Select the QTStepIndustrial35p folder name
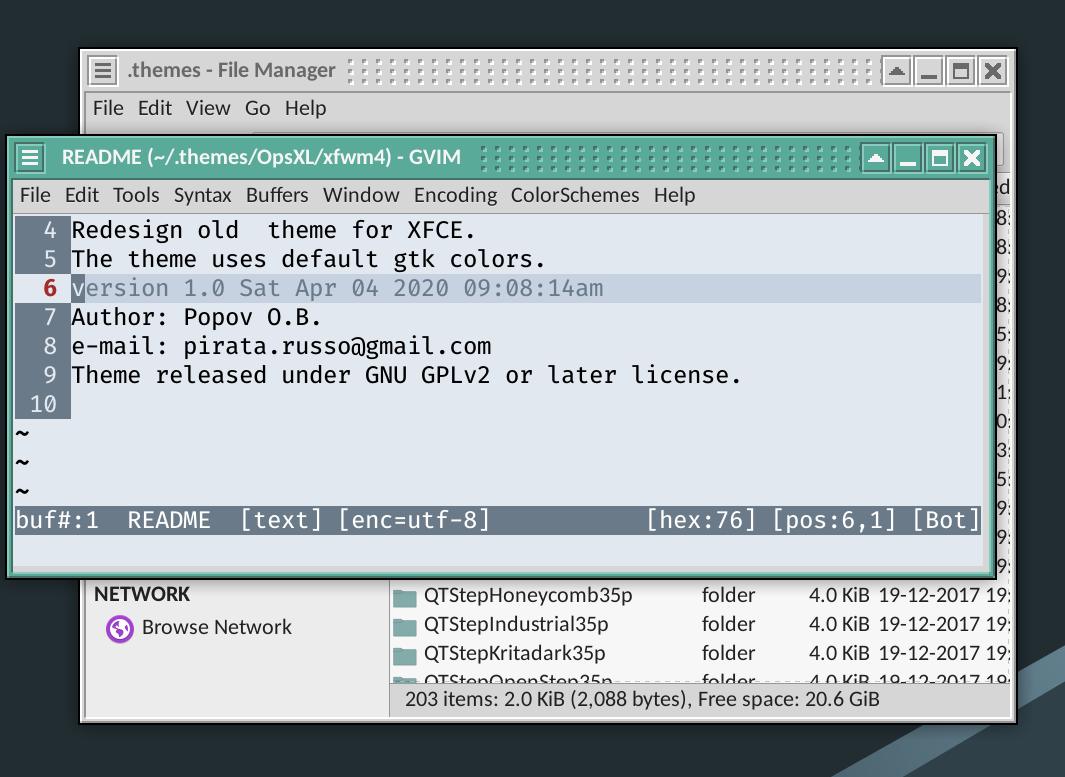1065x777 pixels. pos(516,624)
